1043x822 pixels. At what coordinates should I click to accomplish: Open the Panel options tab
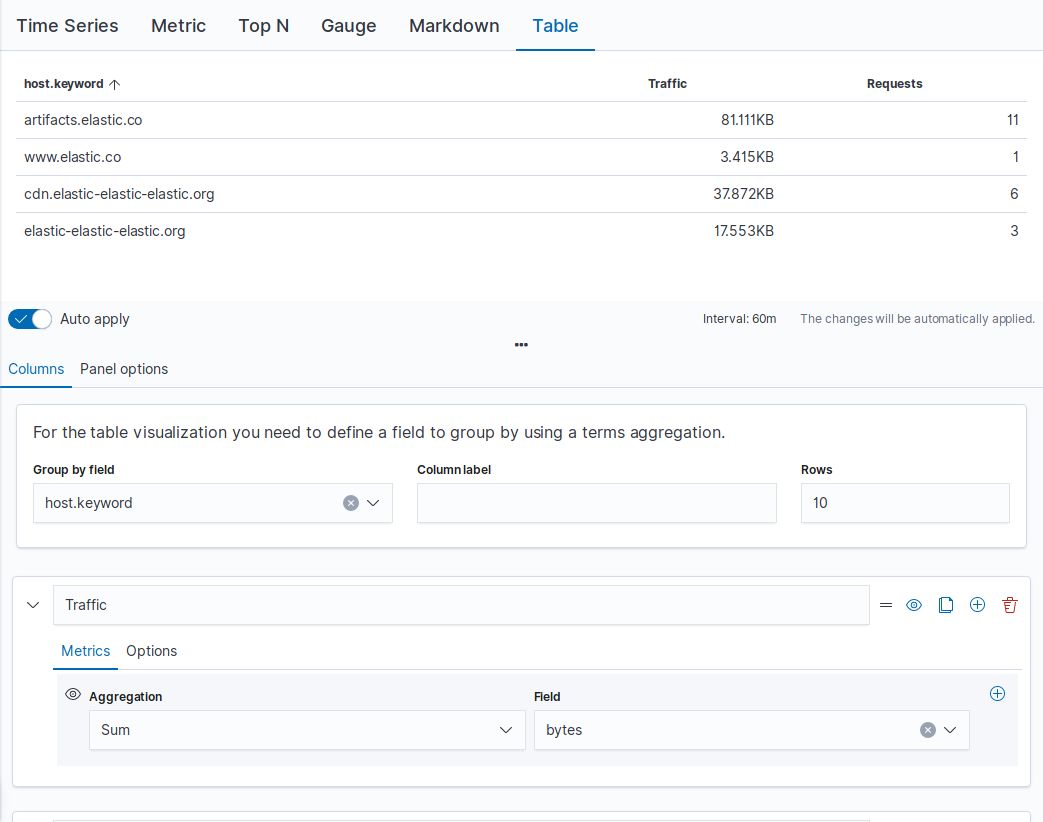[123, 369]
